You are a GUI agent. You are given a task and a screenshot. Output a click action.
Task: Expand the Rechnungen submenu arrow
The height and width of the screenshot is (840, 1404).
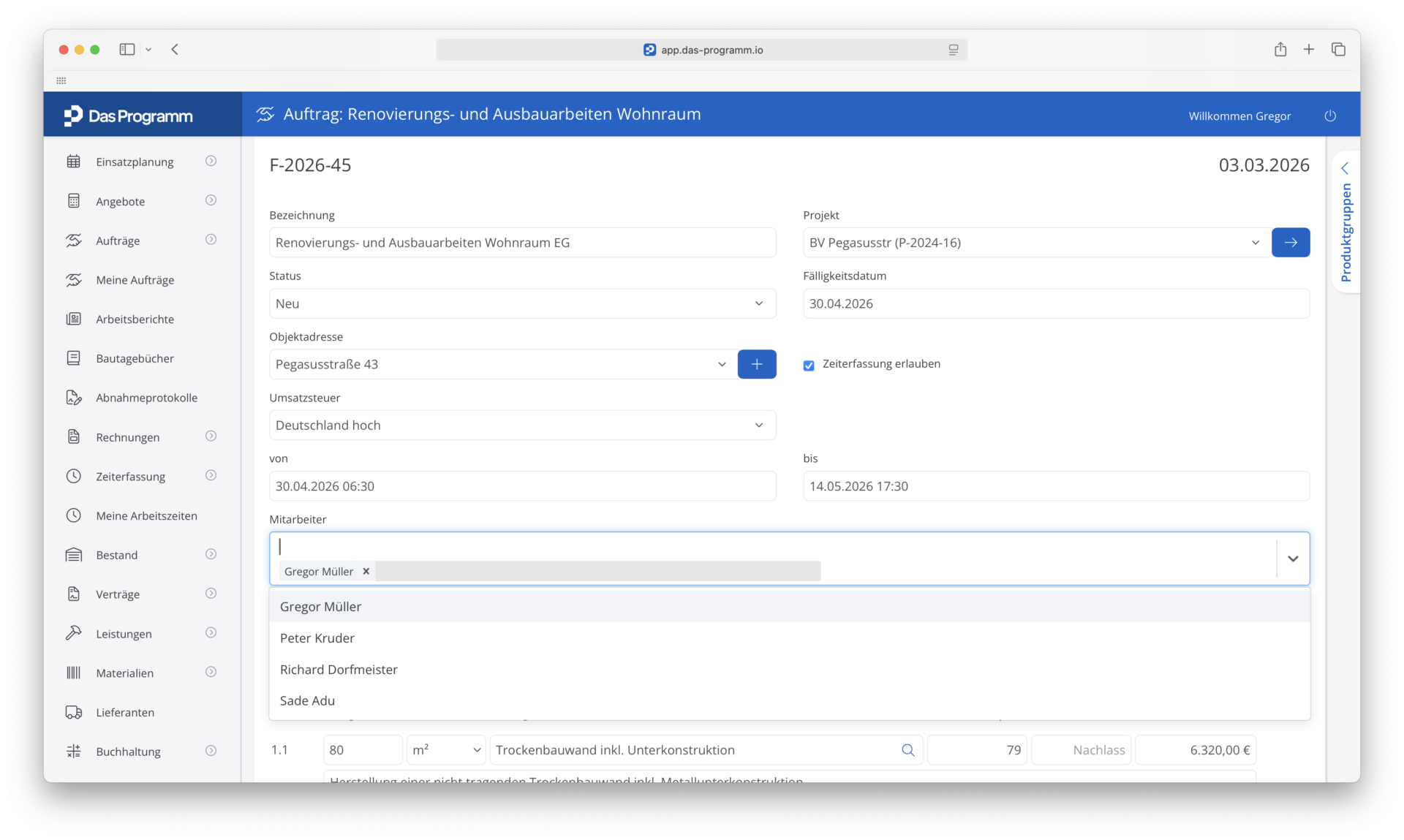(x=211, y=436)
